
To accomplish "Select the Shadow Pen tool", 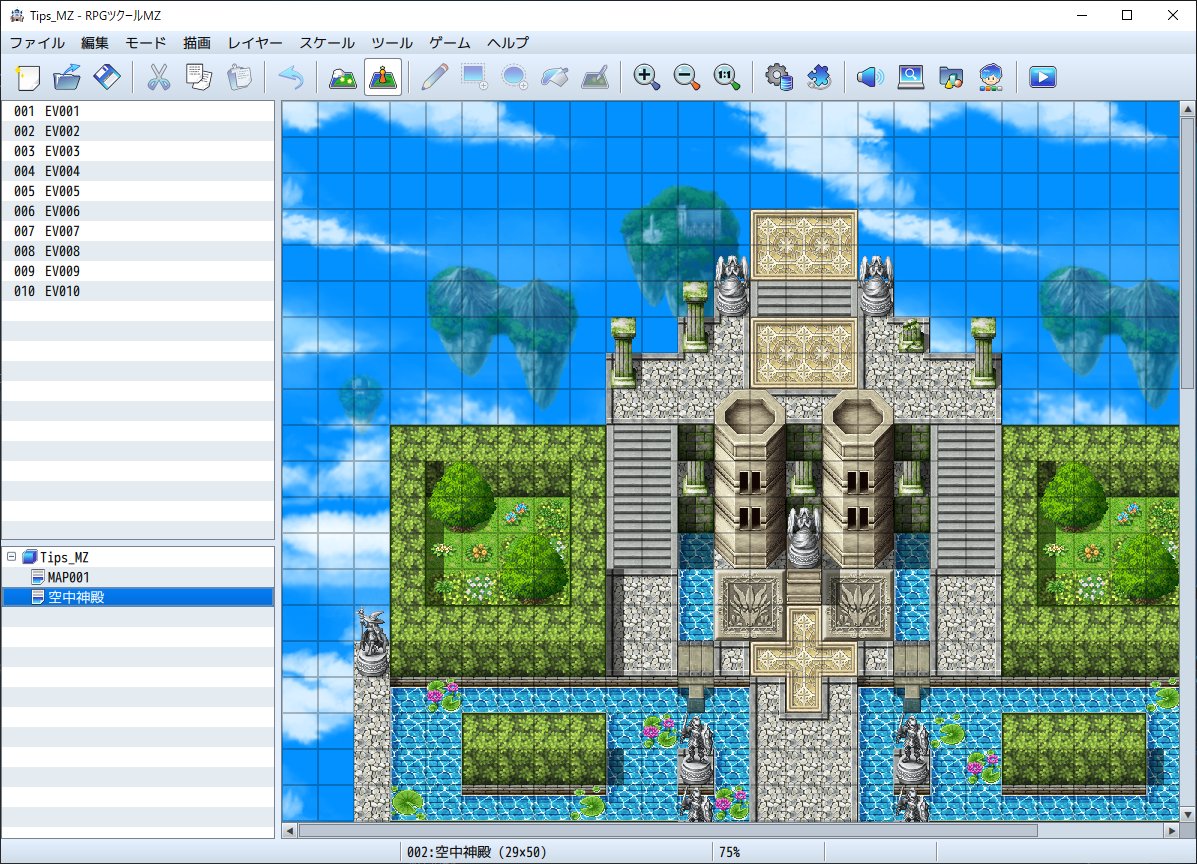I will pyautogui.click(x=595, y=77).
